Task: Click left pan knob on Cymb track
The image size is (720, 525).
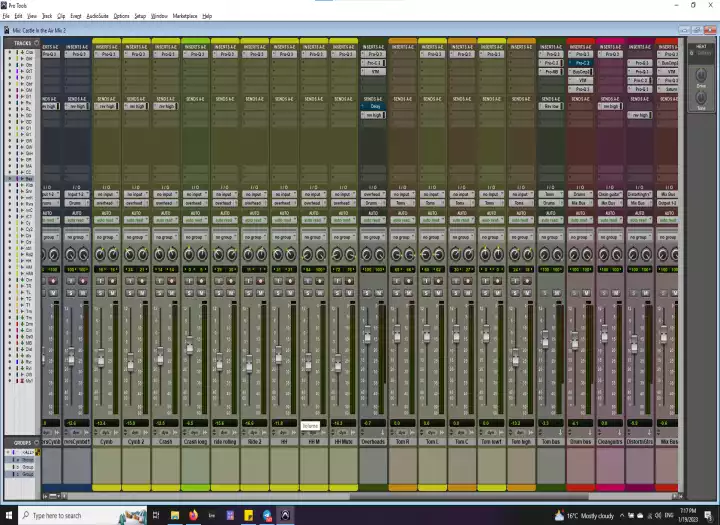Action: click(x=100, y=254)
